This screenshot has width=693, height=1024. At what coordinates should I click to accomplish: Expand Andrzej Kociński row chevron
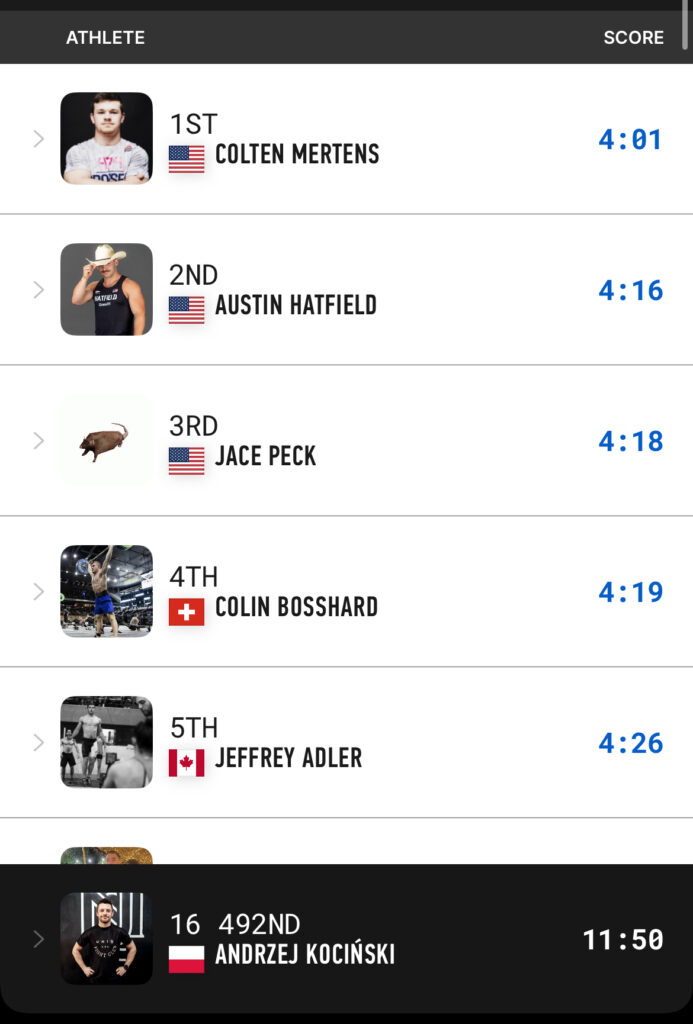coord(39,939)
